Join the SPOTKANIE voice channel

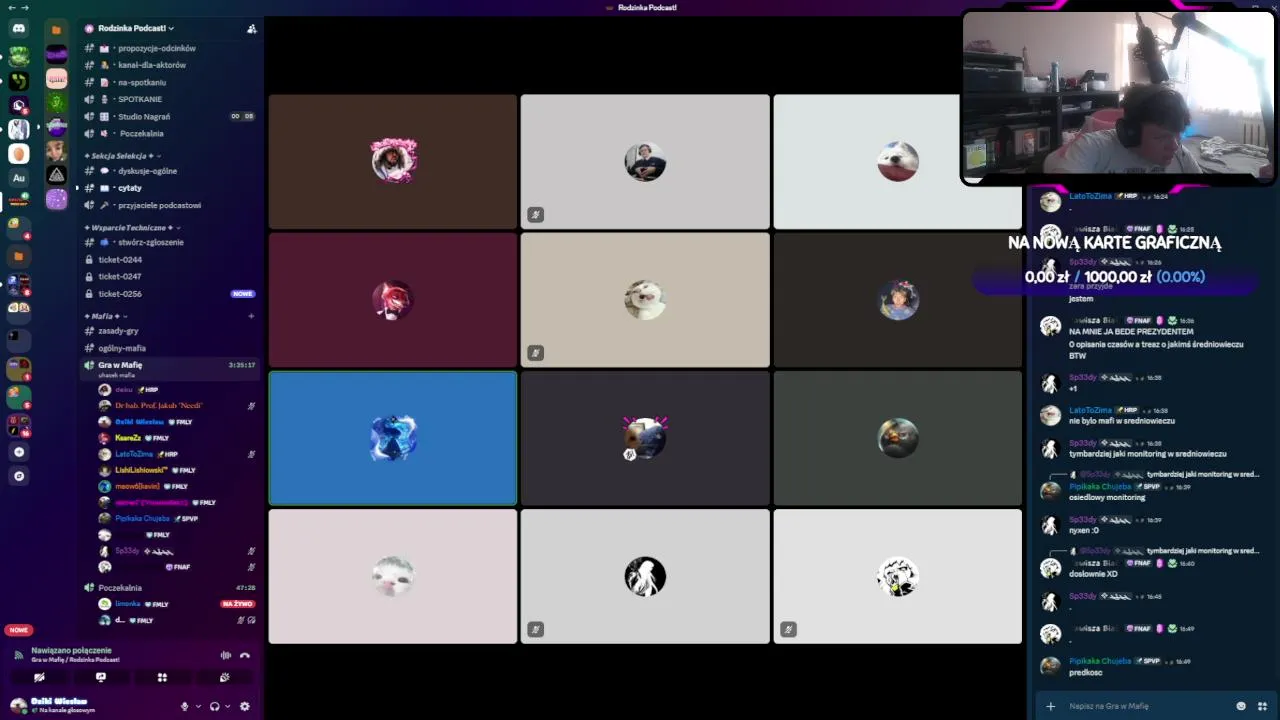click(170, 99)
